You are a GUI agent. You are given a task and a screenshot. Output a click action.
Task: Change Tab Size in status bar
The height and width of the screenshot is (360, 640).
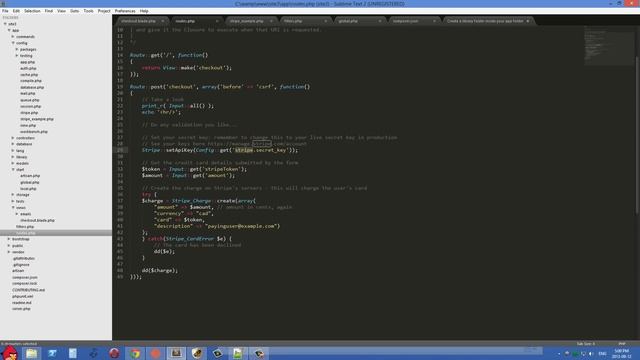coord(585,344)
